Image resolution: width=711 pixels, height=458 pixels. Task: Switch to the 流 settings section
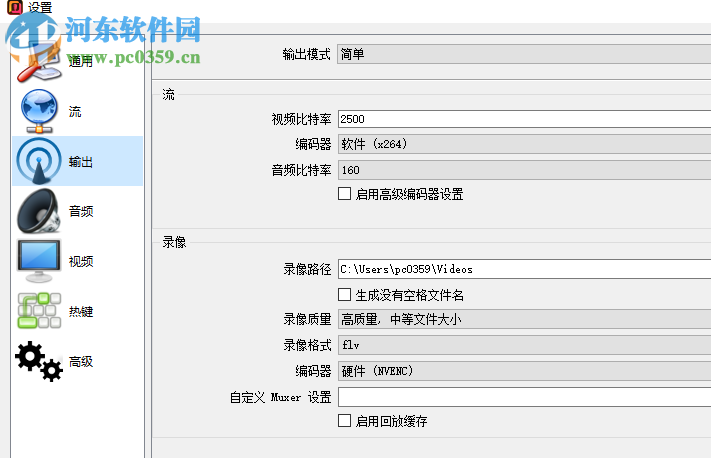[78, 111]
